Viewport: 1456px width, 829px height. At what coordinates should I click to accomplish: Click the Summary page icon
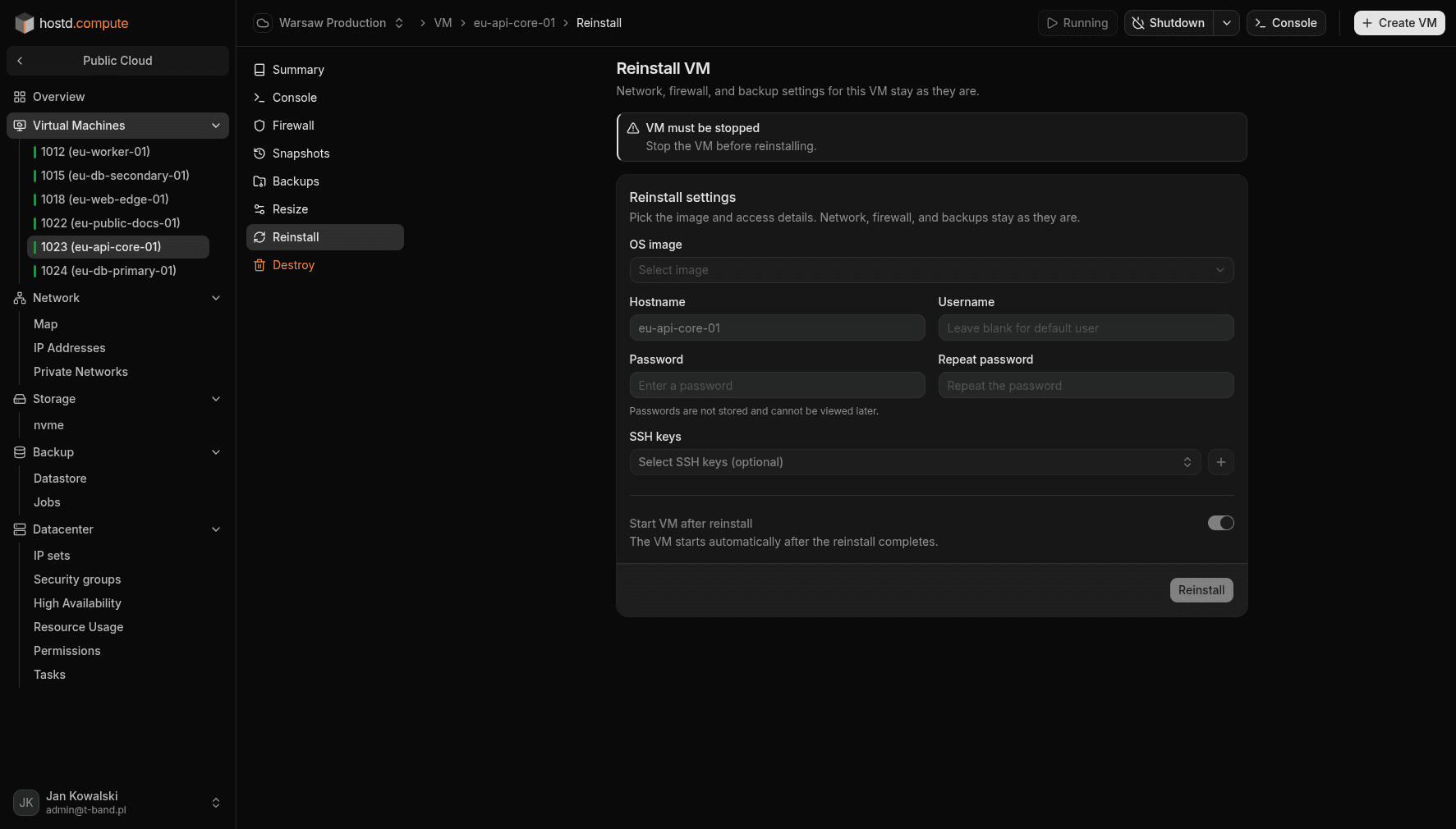point(260,70)
